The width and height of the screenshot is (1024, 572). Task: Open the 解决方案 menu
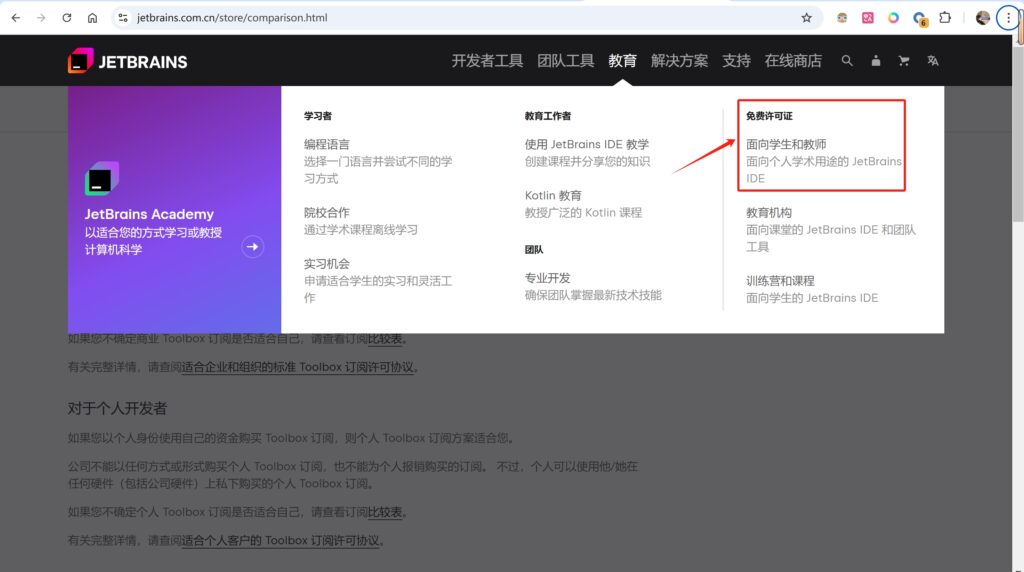(679, 61)
